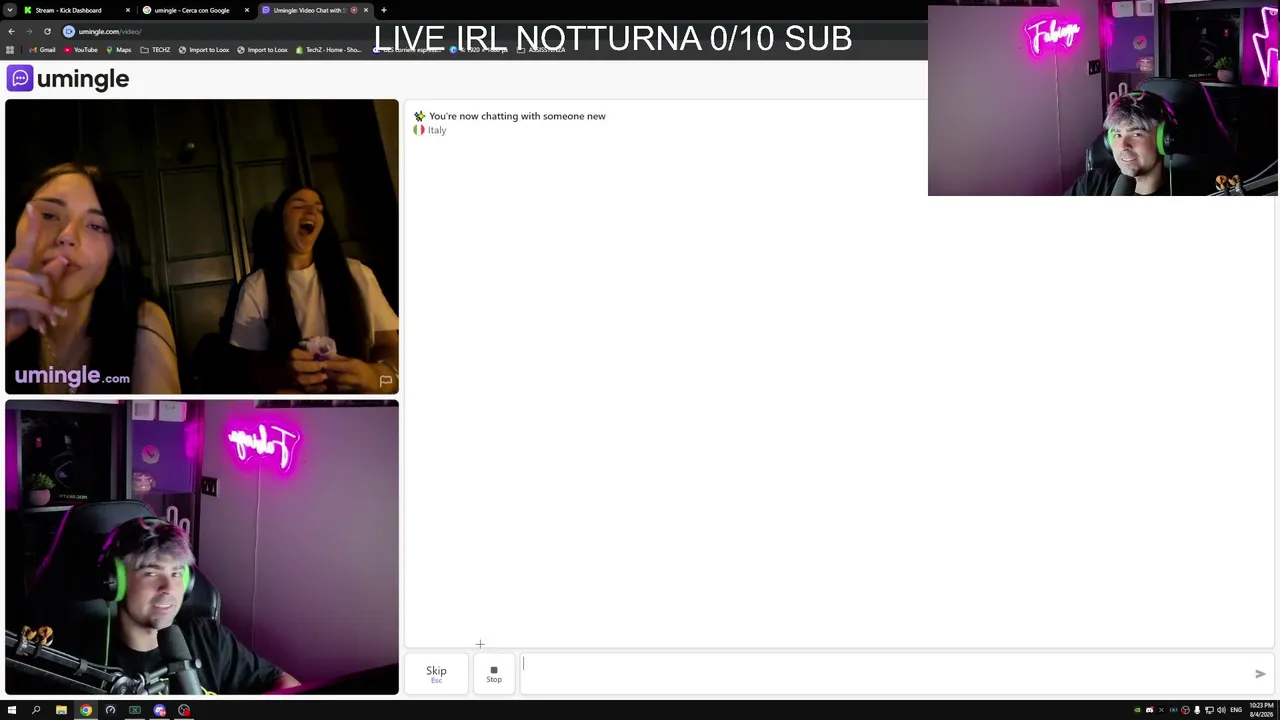This screenshot has height=720, width=1280.
Task: Open the OBS system tray icon
Action: click(1185, 710)
